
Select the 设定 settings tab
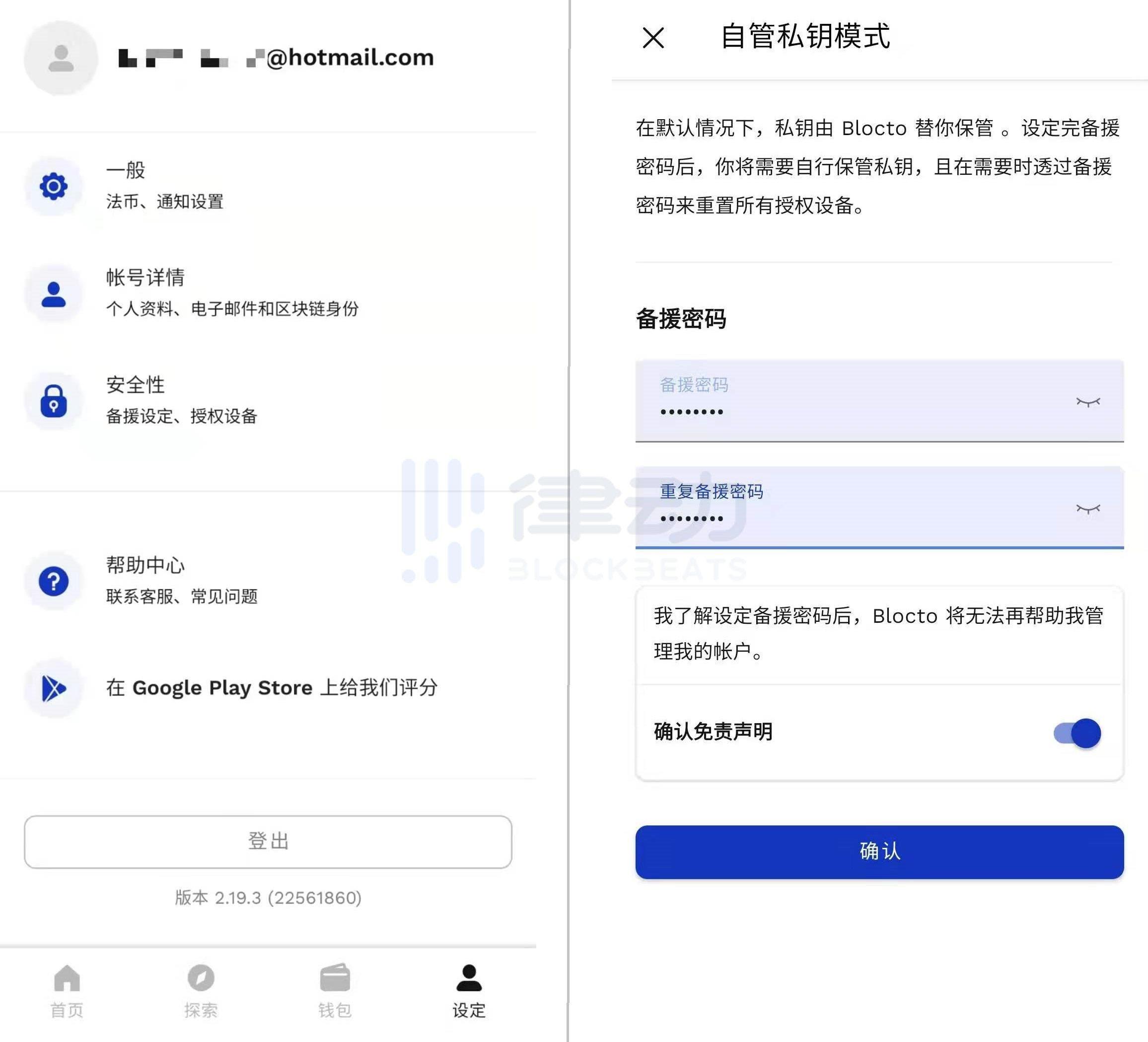pyautogui.click(x=469, y=990)
